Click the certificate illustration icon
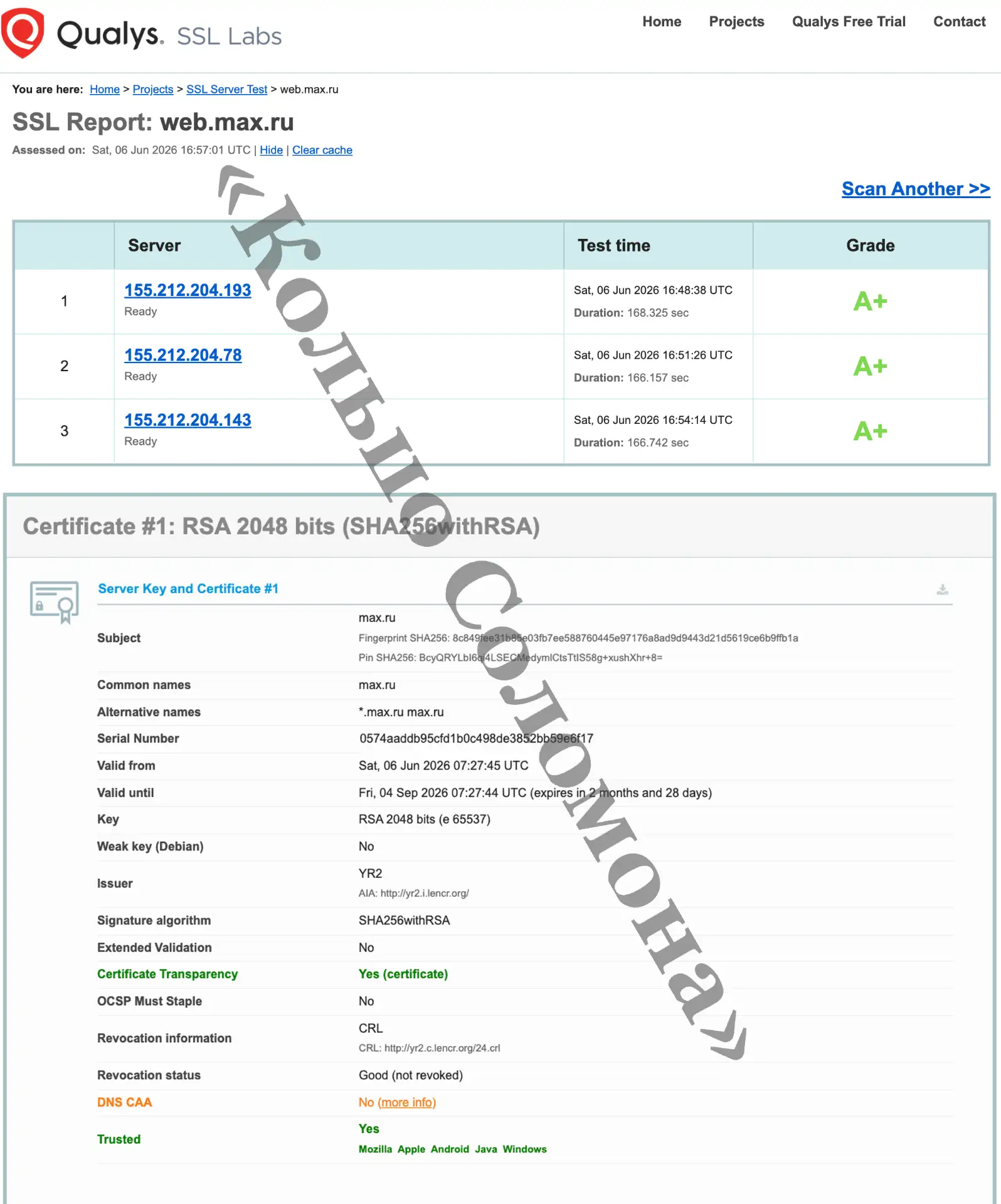Image resolution: width=1001 pixels, height=1204 pixels. pyautogui.click(x=55, y=602)
